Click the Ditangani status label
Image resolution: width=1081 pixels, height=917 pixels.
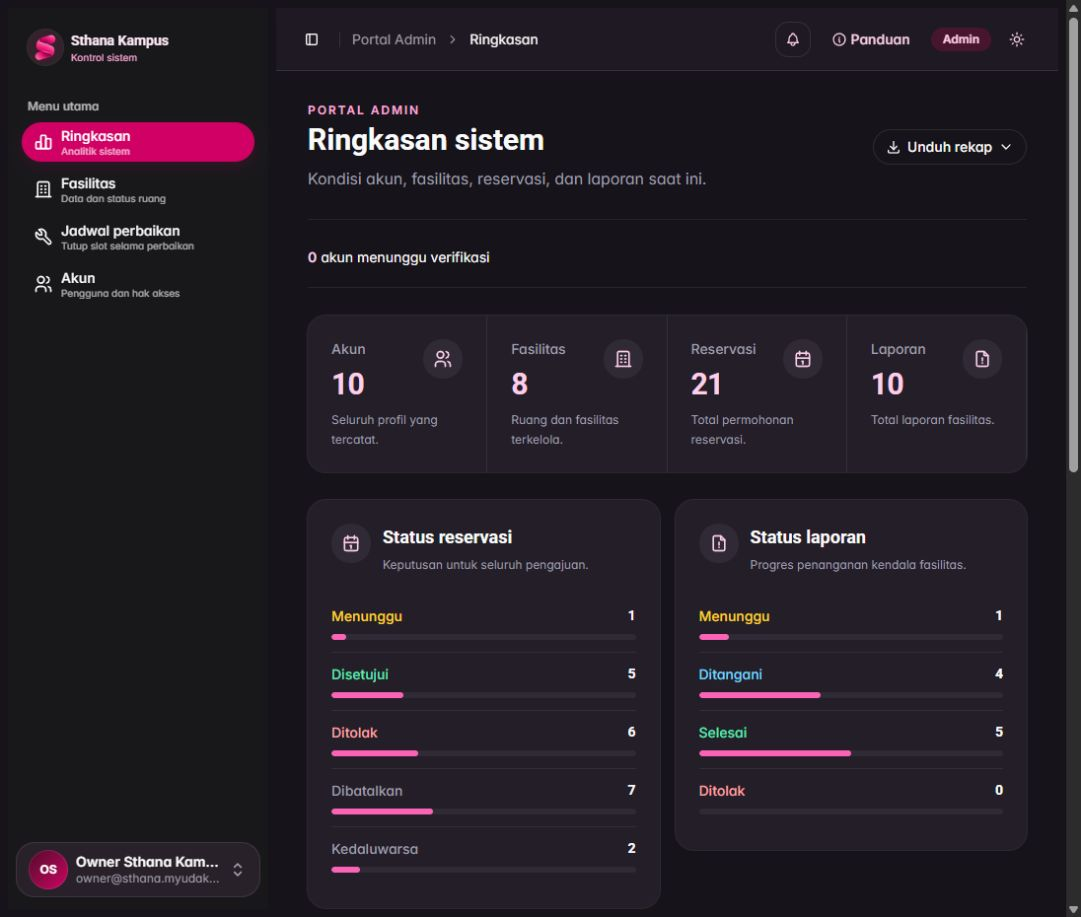(730, 674)
